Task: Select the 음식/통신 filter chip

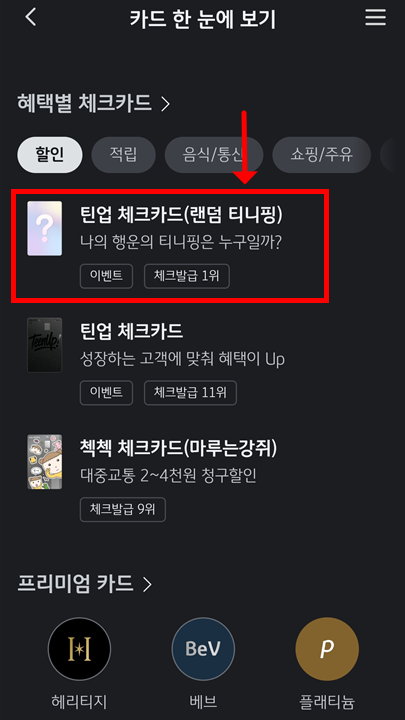Action: click(214, 155)
